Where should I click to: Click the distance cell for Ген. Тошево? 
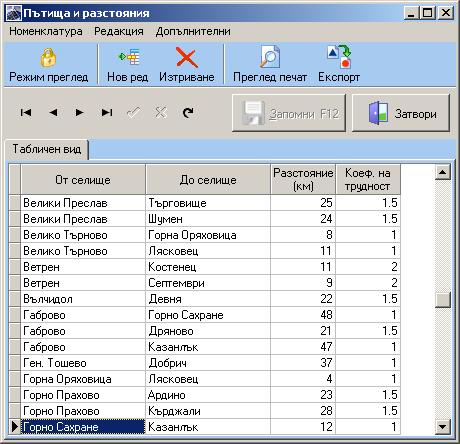[303, 363]
